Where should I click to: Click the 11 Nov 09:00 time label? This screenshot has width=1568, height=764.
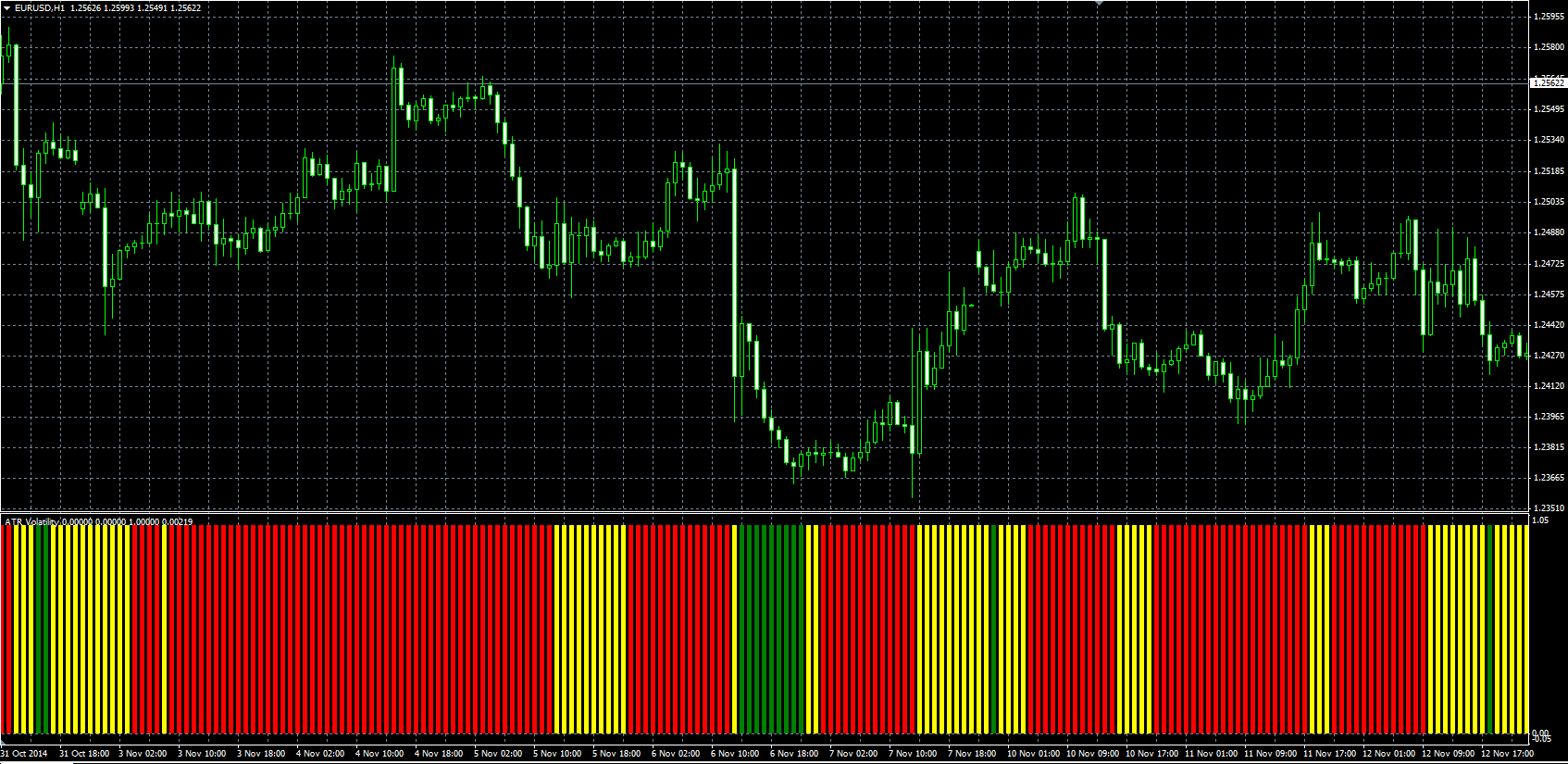(1271, 754)
